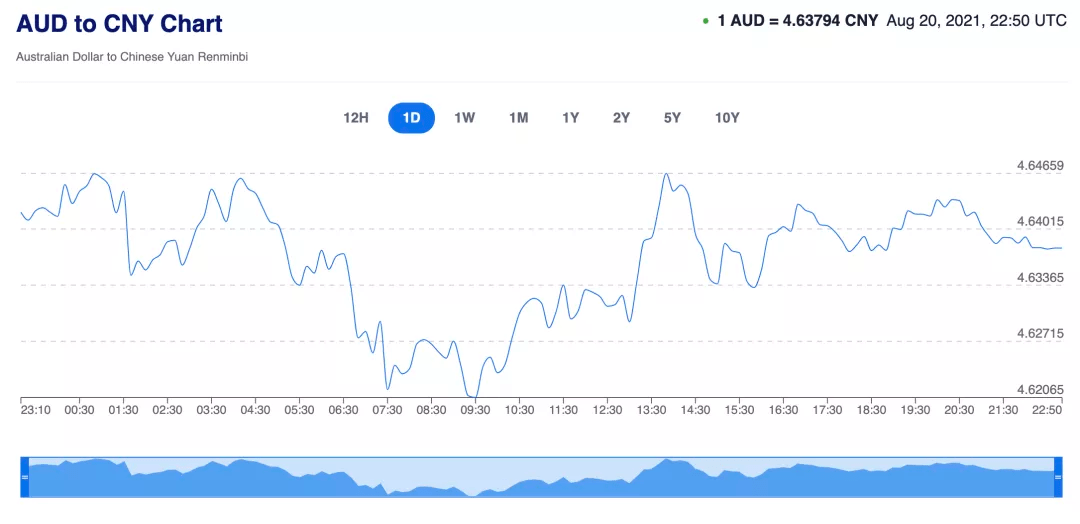Click the 1 AUD = 4.63794 CNY rate
This screenshot has height=524, width=1080.
point(797,20)
